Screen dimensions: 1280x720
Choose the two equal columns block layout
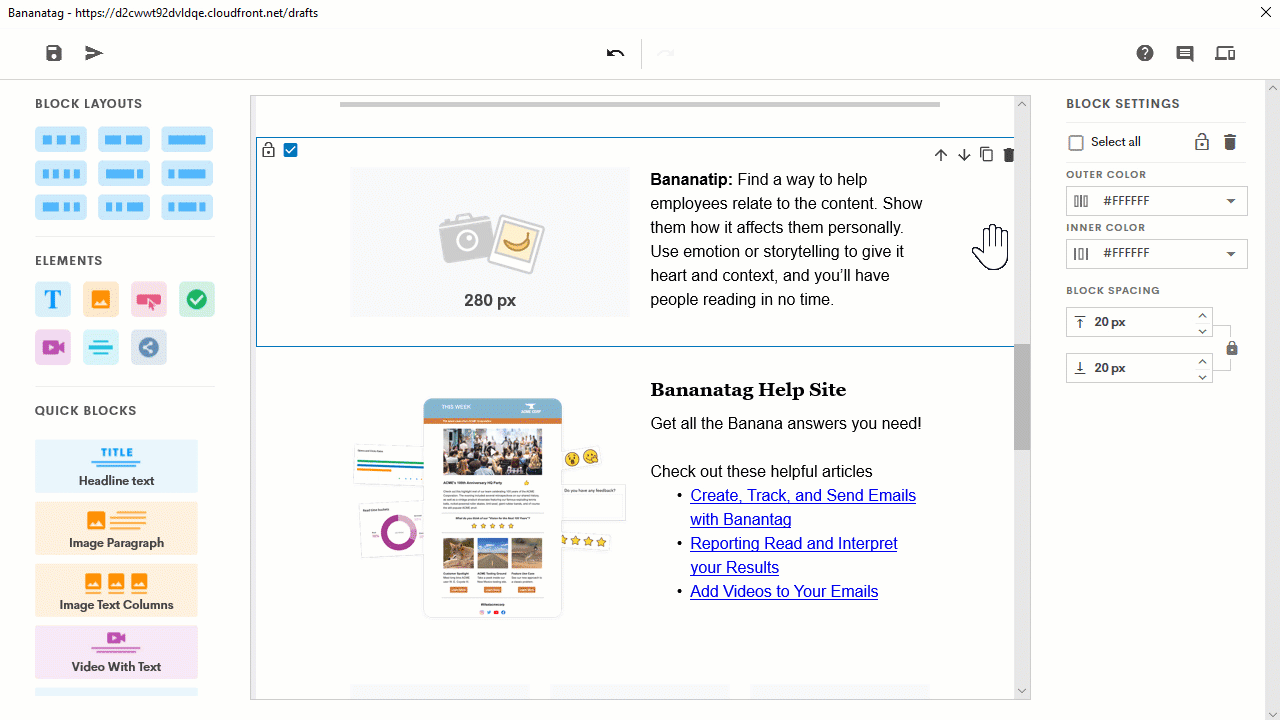coord(124,139)
